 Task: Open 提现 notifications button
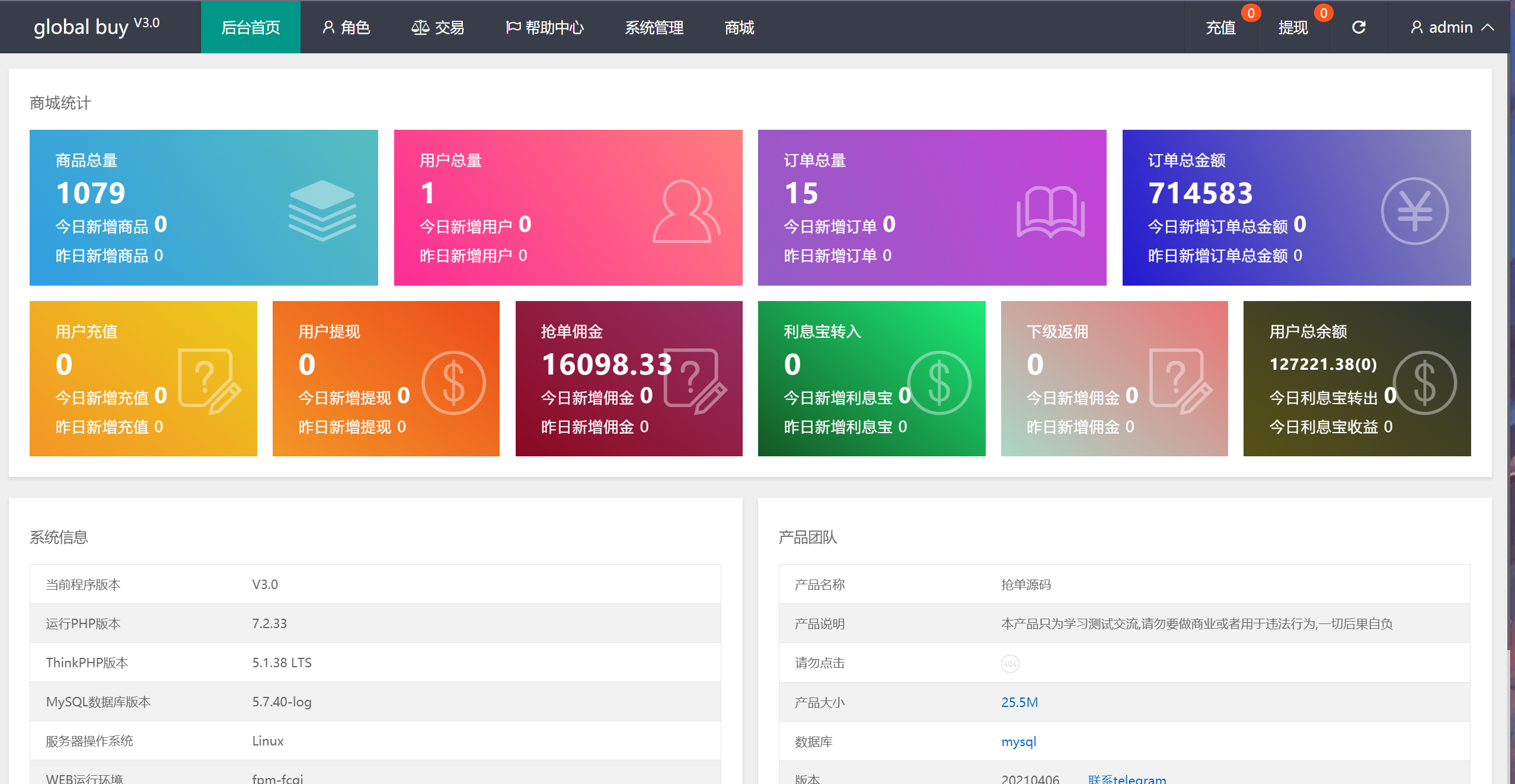[1293, 27]
